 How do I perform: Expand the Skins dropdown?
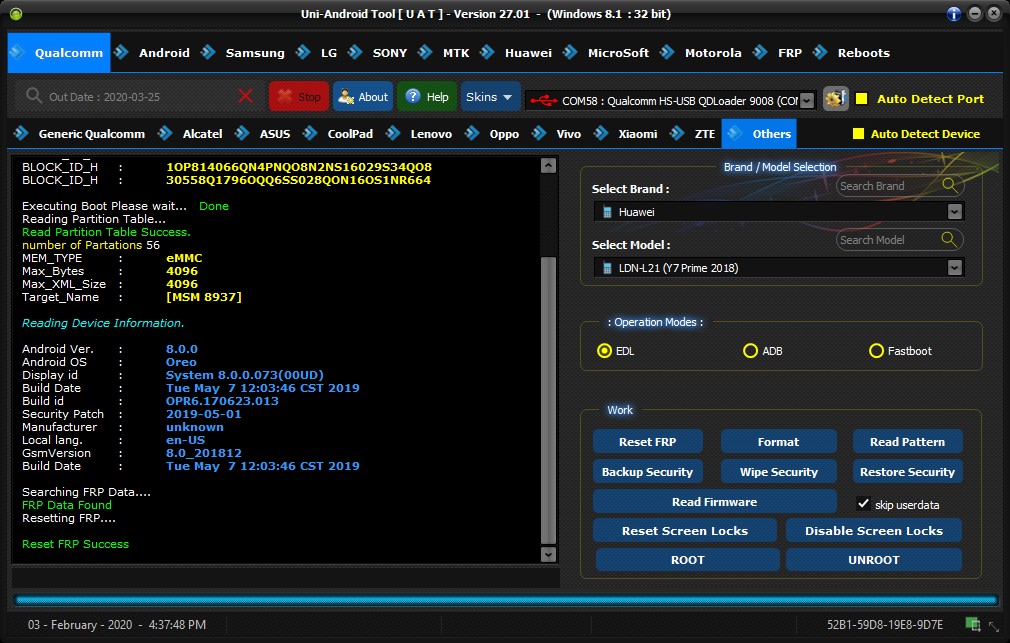click(x=490, y=97)
